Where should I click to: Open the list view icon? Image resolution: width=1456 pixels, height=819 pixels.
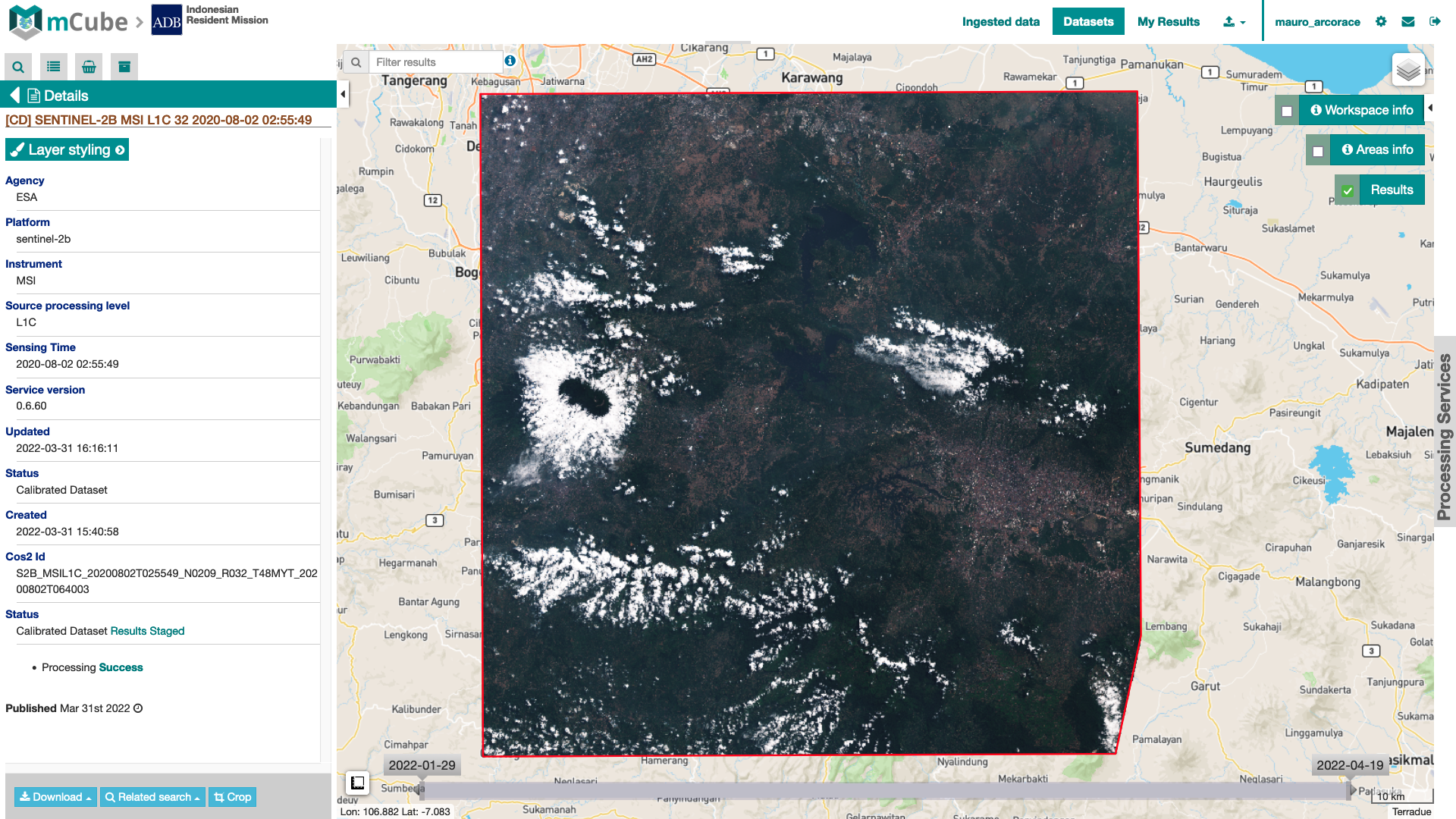[54, 67]
